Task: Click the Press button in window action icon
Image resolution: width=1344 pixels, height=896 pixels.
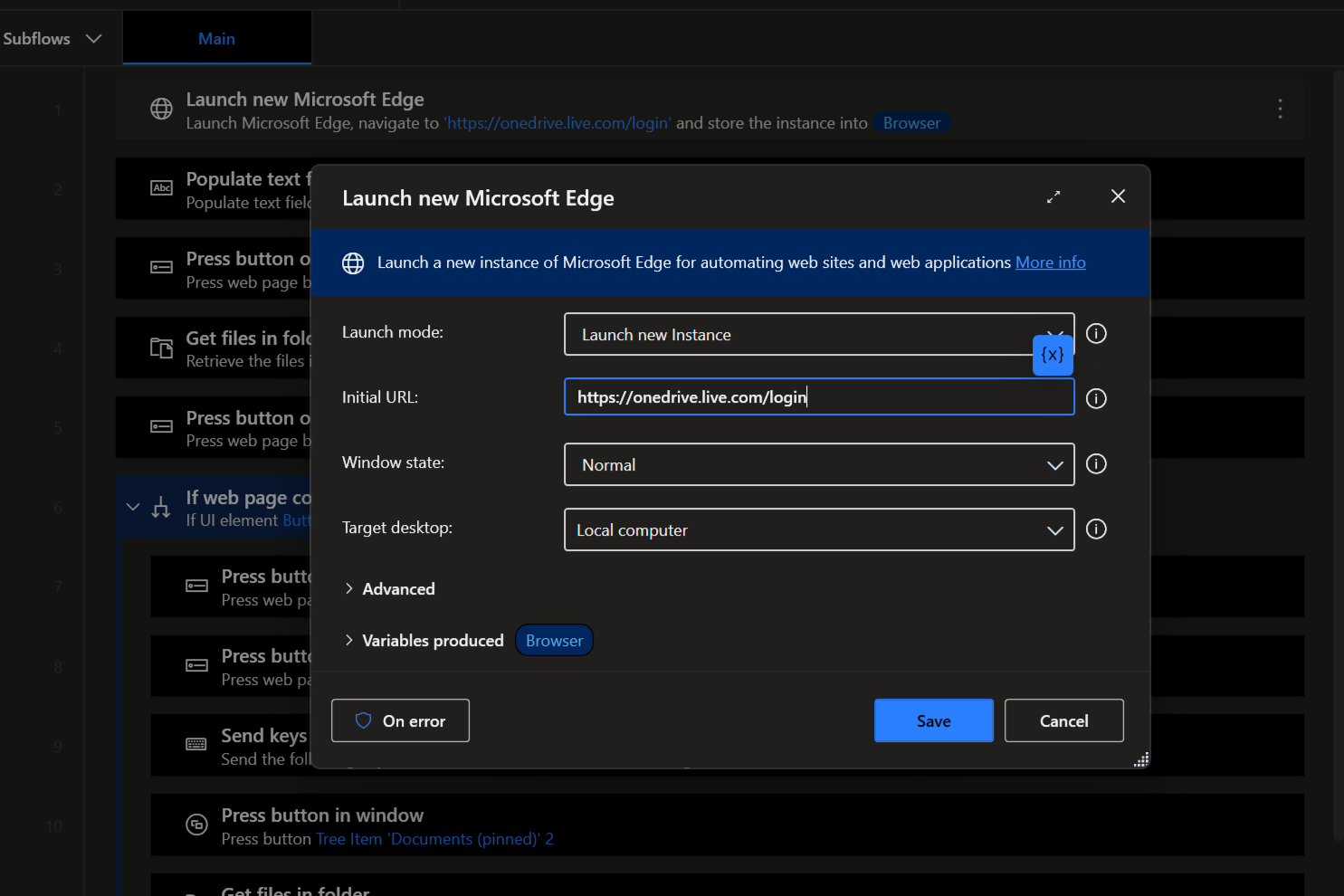Action: [196, 825]
